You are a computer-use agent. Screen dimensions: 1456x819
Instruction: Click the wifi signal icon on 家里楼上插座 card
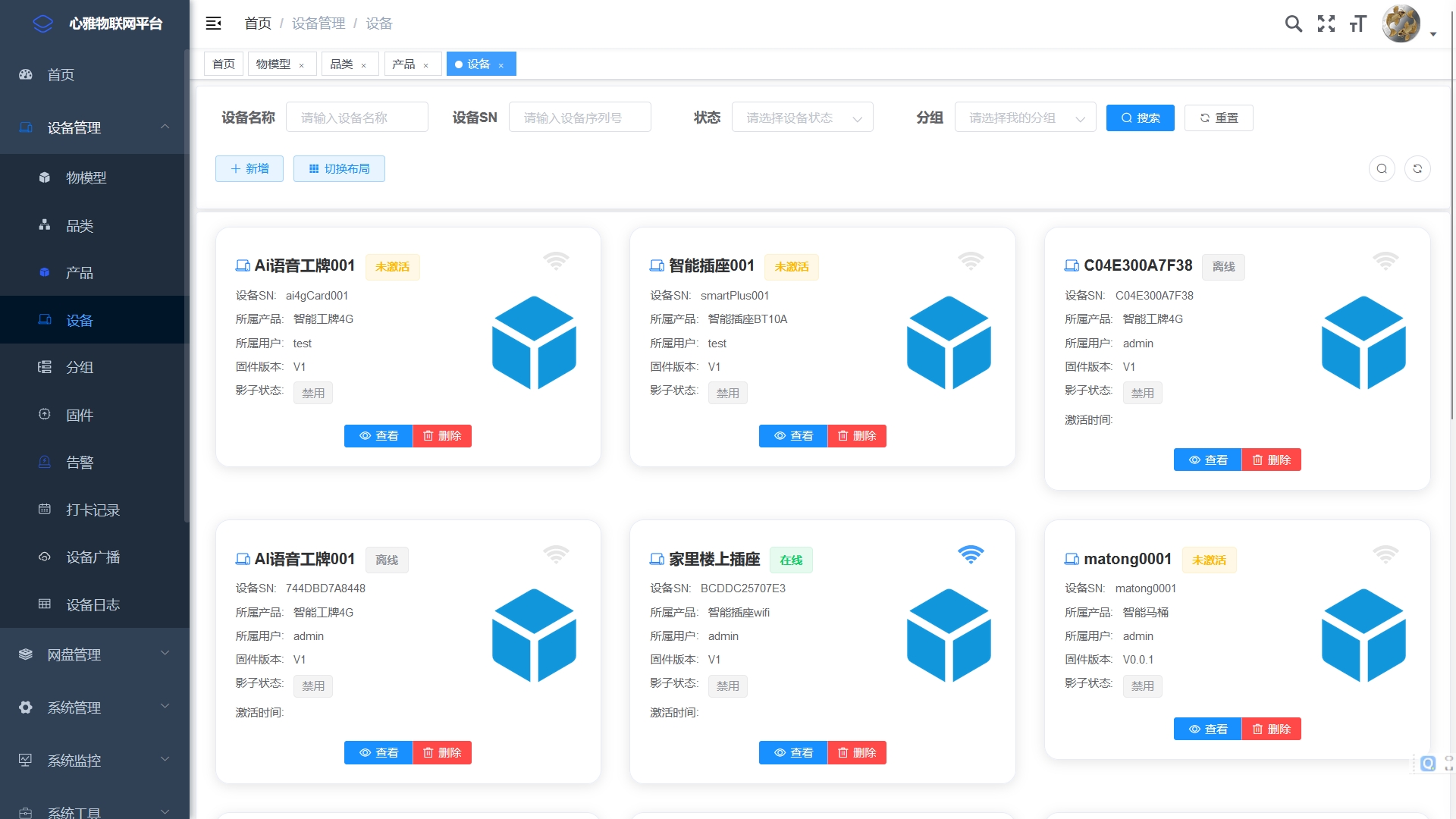click(x=970, y=554)
